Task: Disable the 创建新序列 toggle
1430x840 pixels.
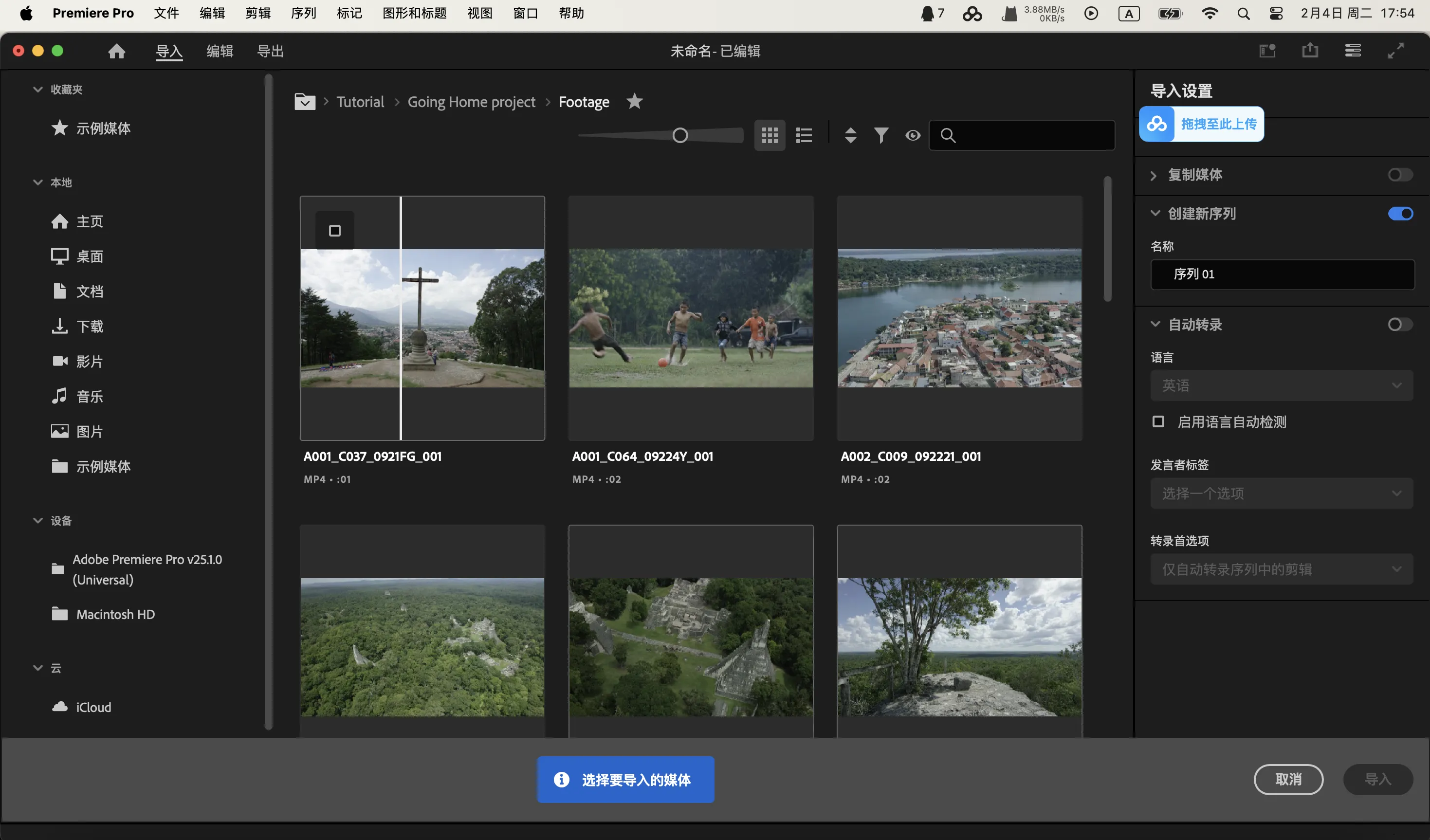Action: pos(1401,213)
